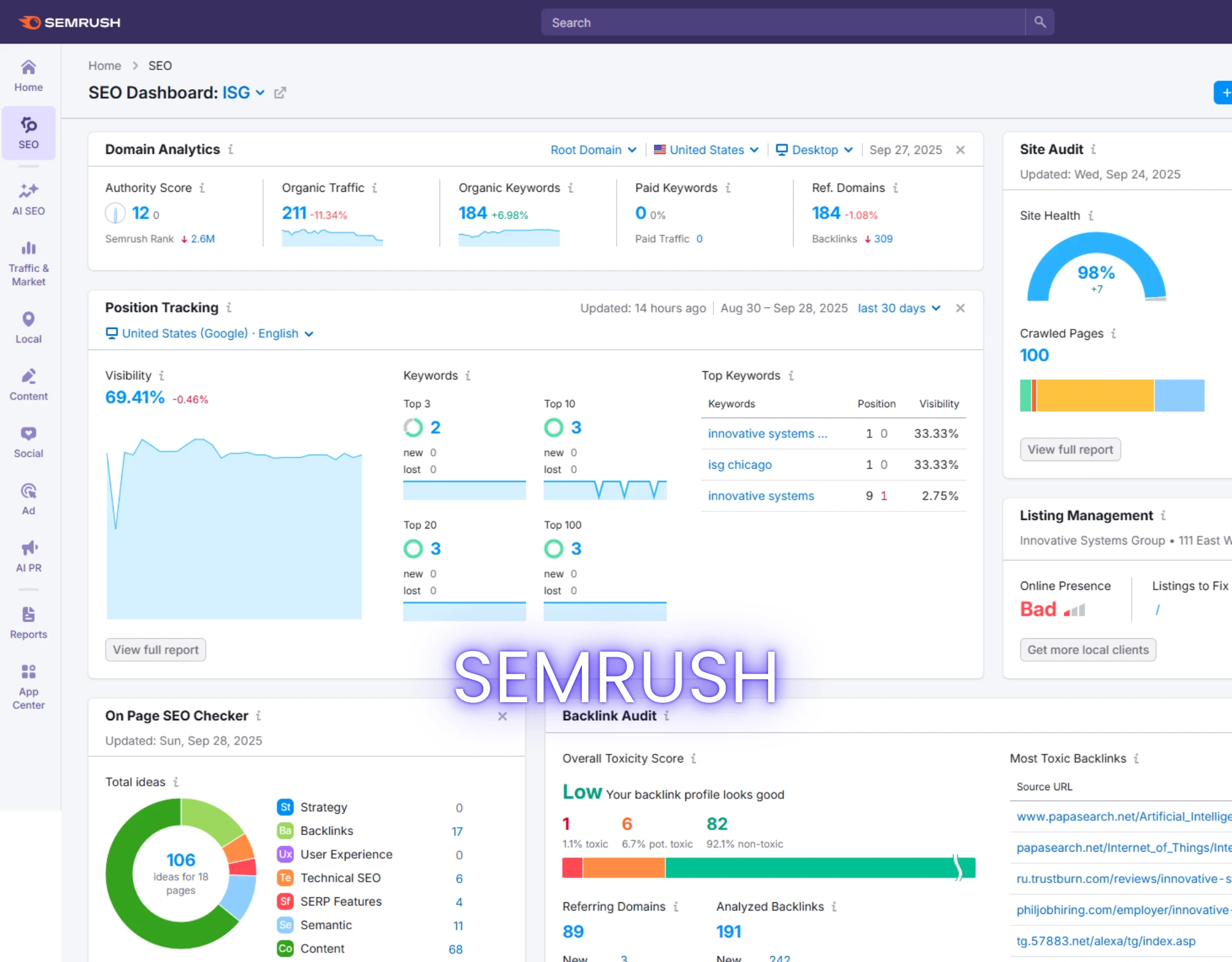The width and height of the screenshot is (1232, 962).
Task: Open AI PR from the sidebar
Action: [x=28, y=555]
